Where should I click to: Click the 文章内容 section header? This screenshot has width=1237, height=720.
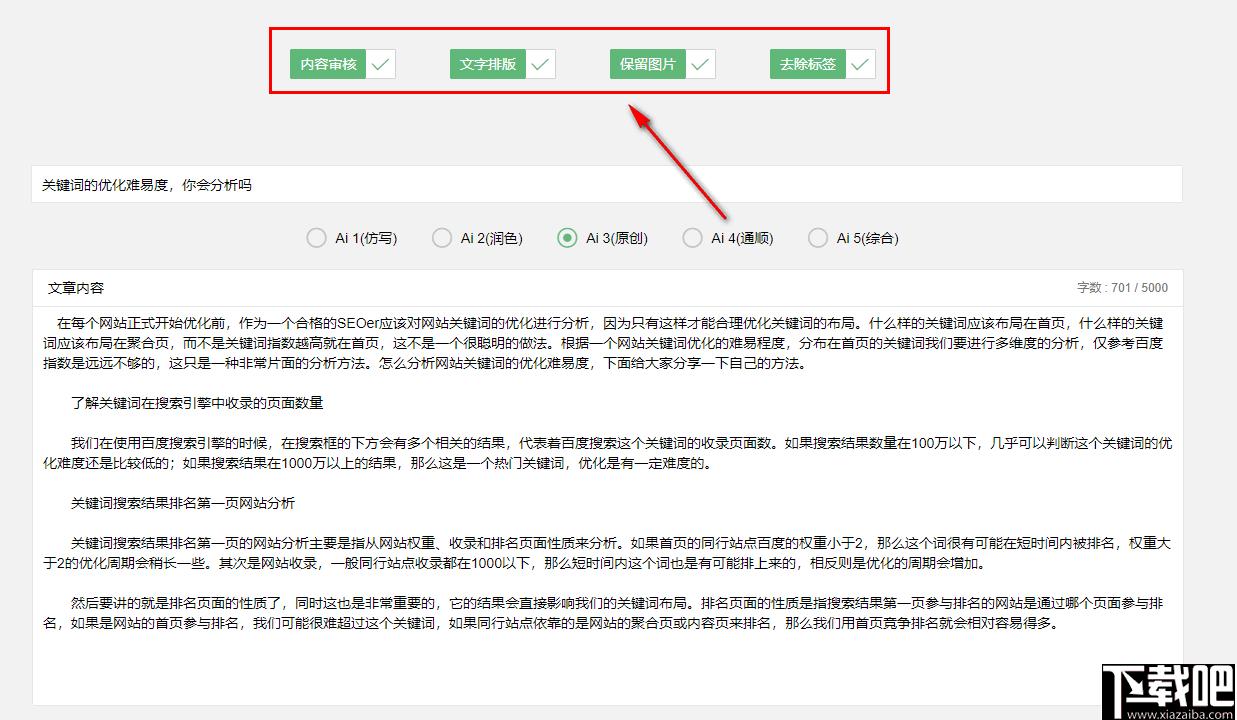point(76,288)
